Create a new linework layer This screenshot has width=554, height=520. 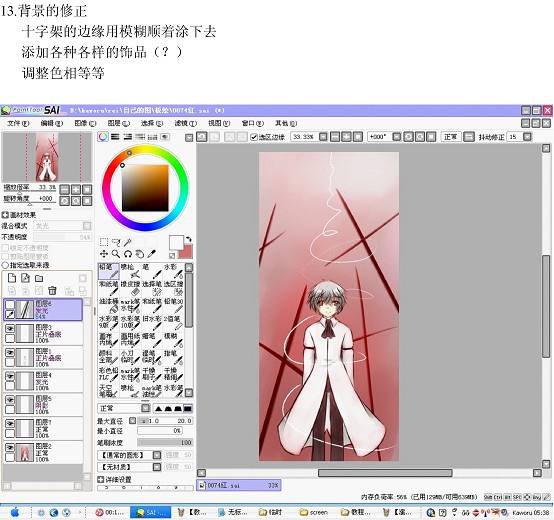[25, 278]
